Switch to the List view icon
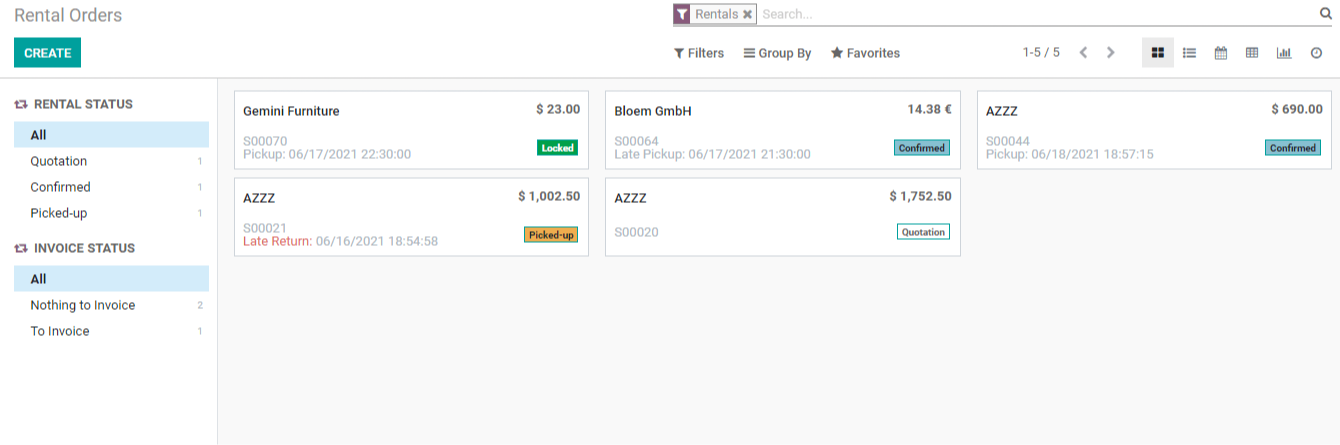 [x=1189, y=53]
